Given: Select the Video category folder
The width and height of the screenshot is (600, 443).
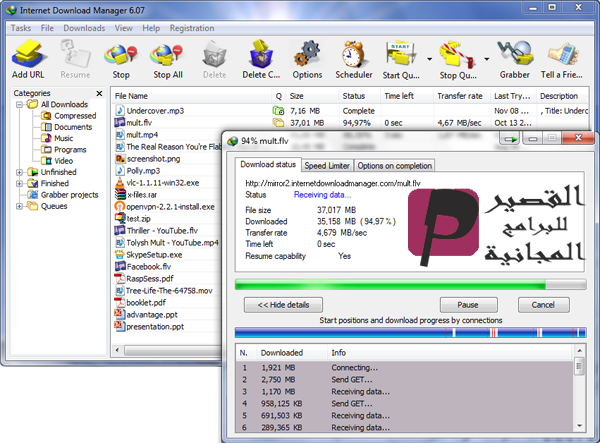Looking at the screenshot, I should (x=57, y=161).
